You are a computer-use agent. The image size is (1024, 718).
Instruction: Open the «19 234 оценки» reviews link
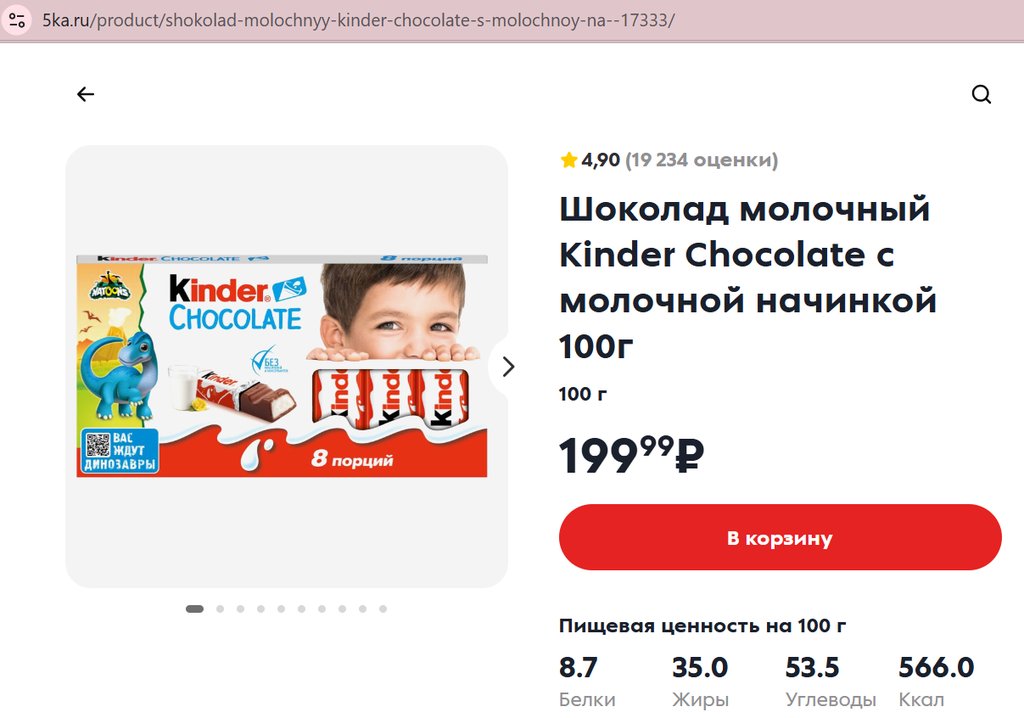(701, 160)
